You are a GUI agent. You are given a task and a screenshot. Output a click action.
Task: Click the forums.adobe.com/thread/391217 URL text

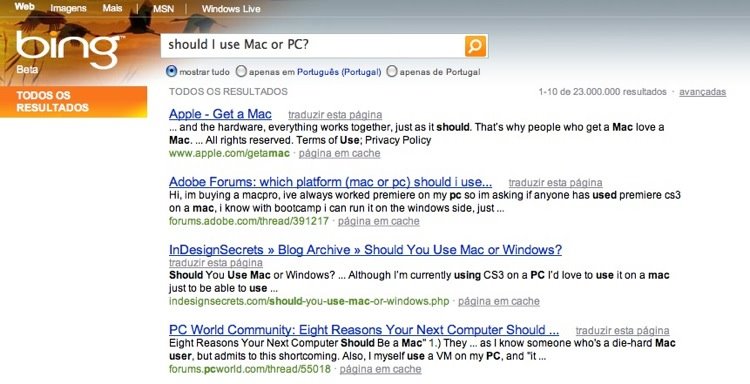[x=249, y=221]
